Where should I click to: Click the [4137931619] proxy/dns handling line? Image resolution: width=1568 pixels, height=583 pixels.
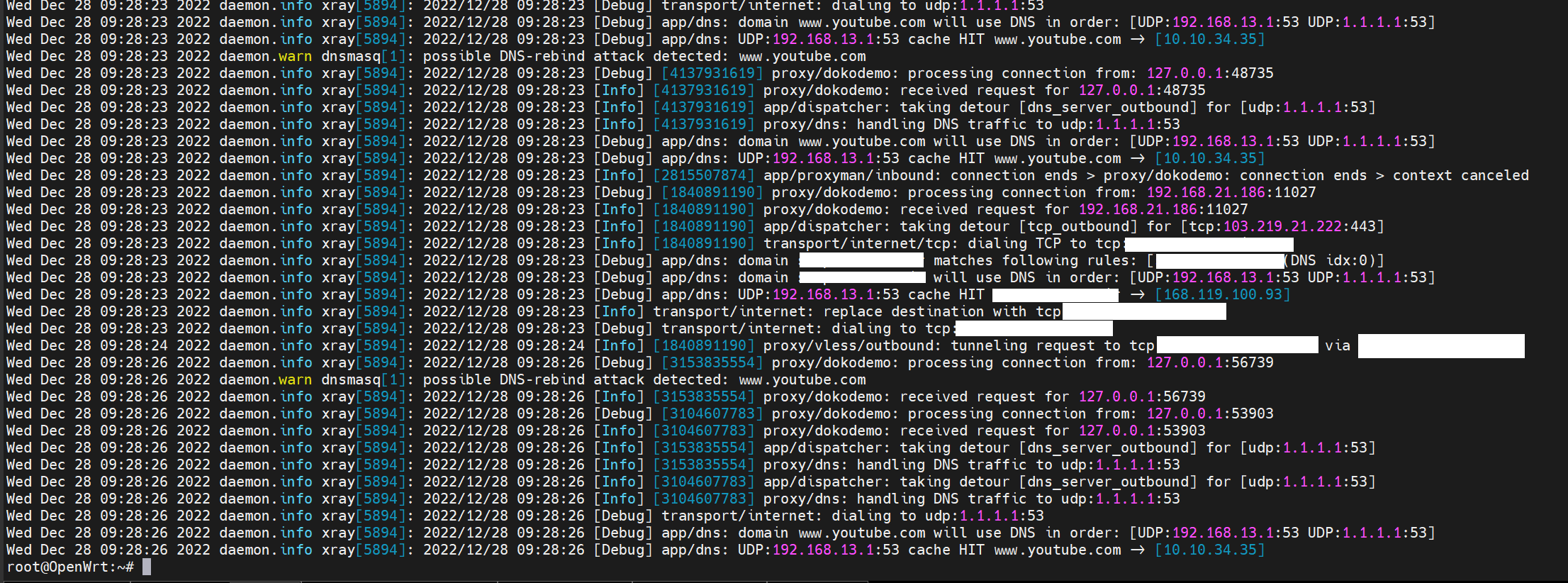click(593, 124)
